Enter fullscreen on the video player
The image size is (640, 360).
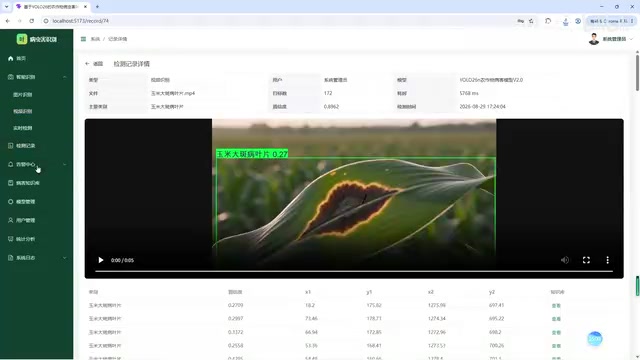coord(586,260)
